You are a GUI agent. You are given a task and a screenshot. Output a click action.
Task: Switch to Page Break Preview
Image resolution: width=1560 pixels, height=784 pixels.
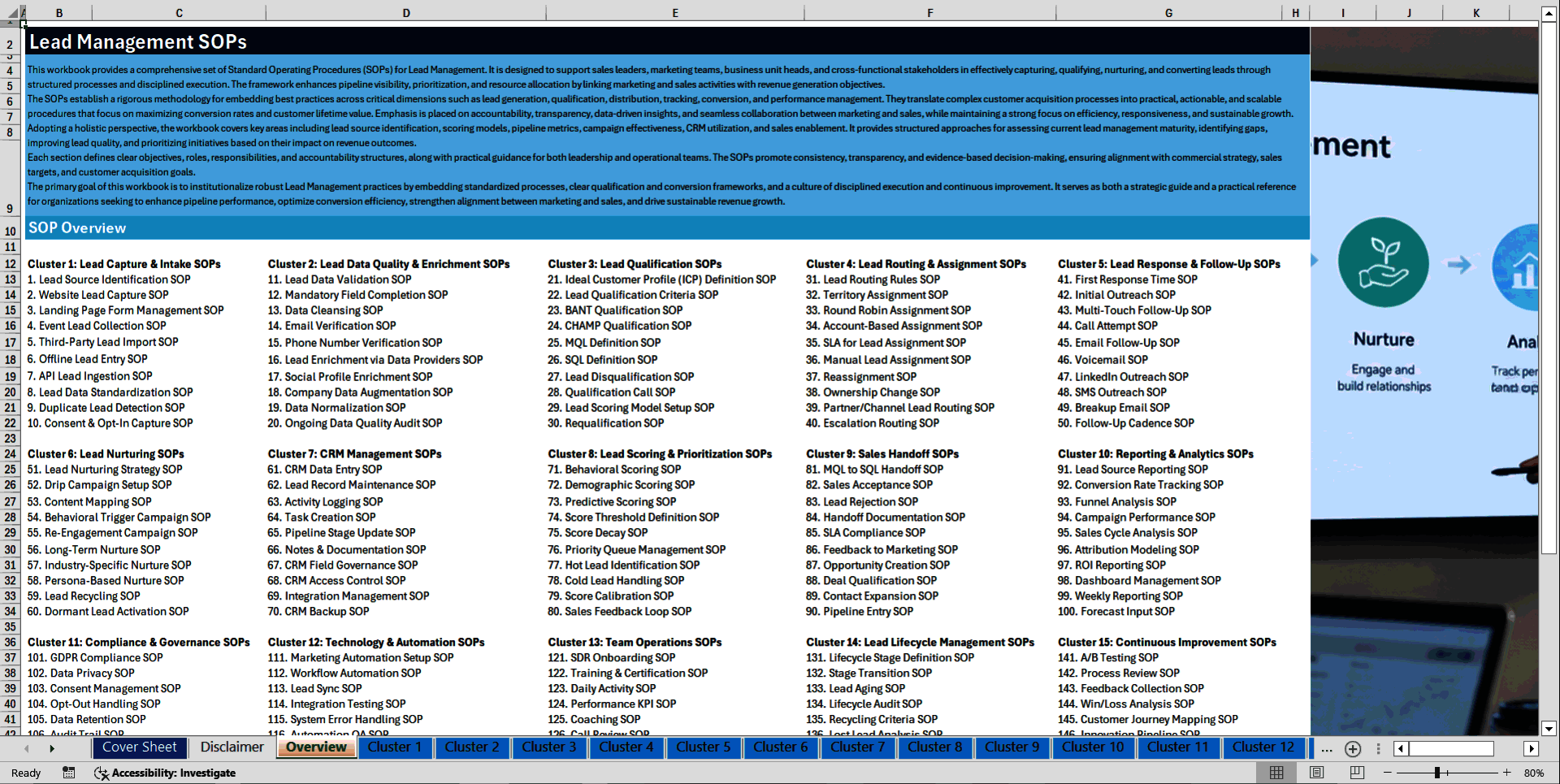(1357, 773)
